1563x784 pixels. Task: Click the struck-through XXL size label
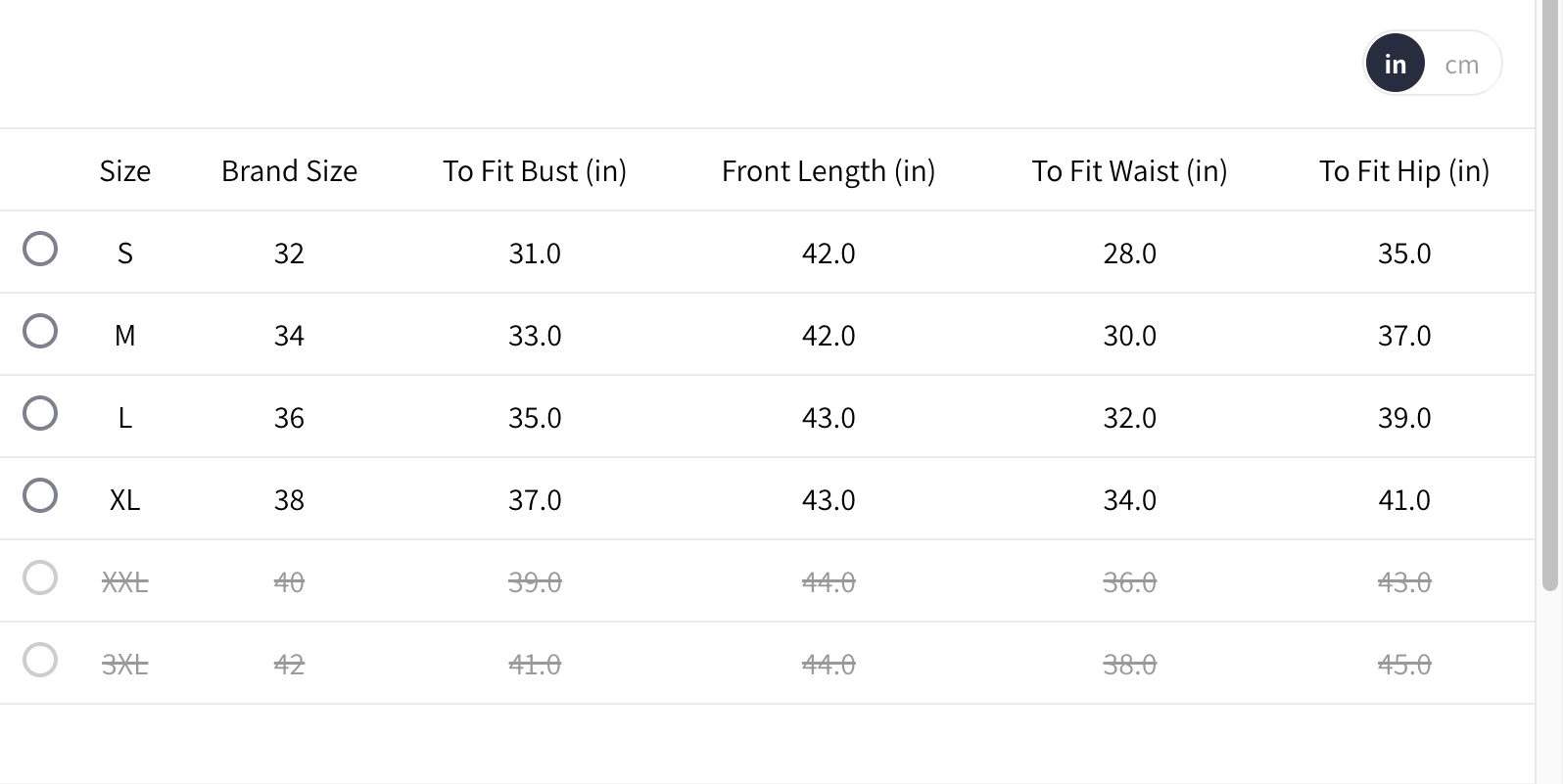pyautogui.click(x=125, y=582)
